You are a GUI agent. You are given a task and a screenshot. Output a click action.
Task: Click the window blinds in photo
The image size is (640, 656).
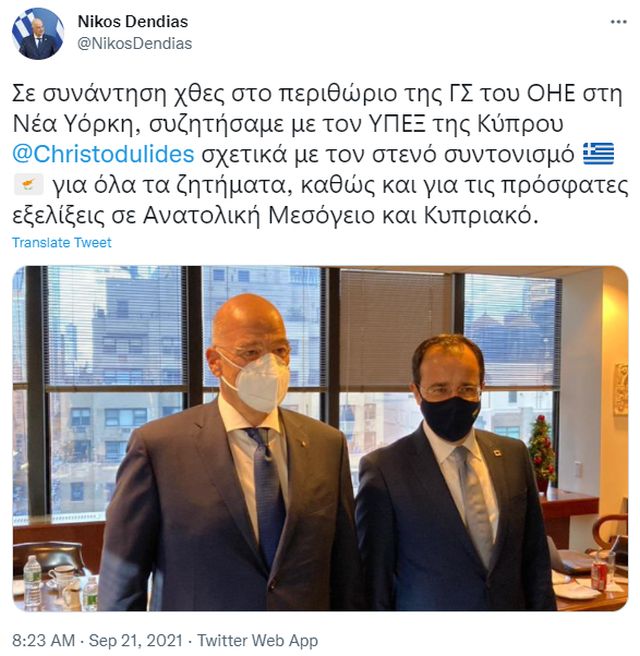pyautogui.click(x=395, y=329)
